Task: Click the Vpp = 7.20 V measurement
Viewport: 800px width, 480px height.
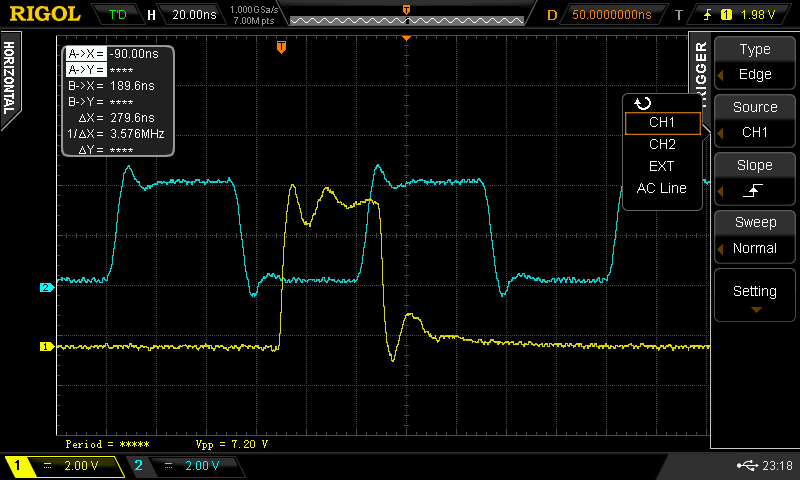Action: pos(232,444)
